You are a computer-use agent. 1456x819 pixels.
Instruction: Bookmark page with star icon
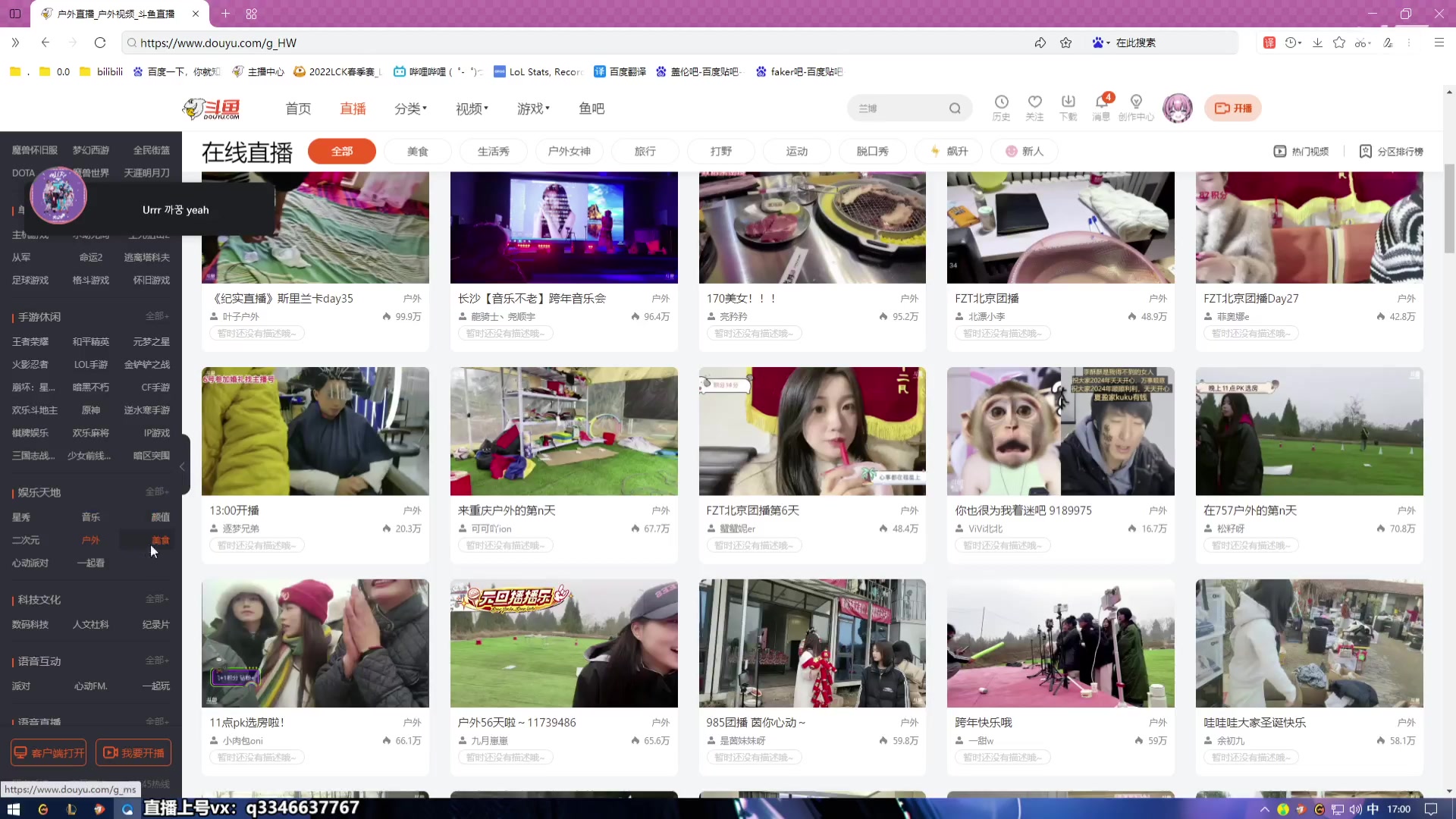coord(1065,42)
